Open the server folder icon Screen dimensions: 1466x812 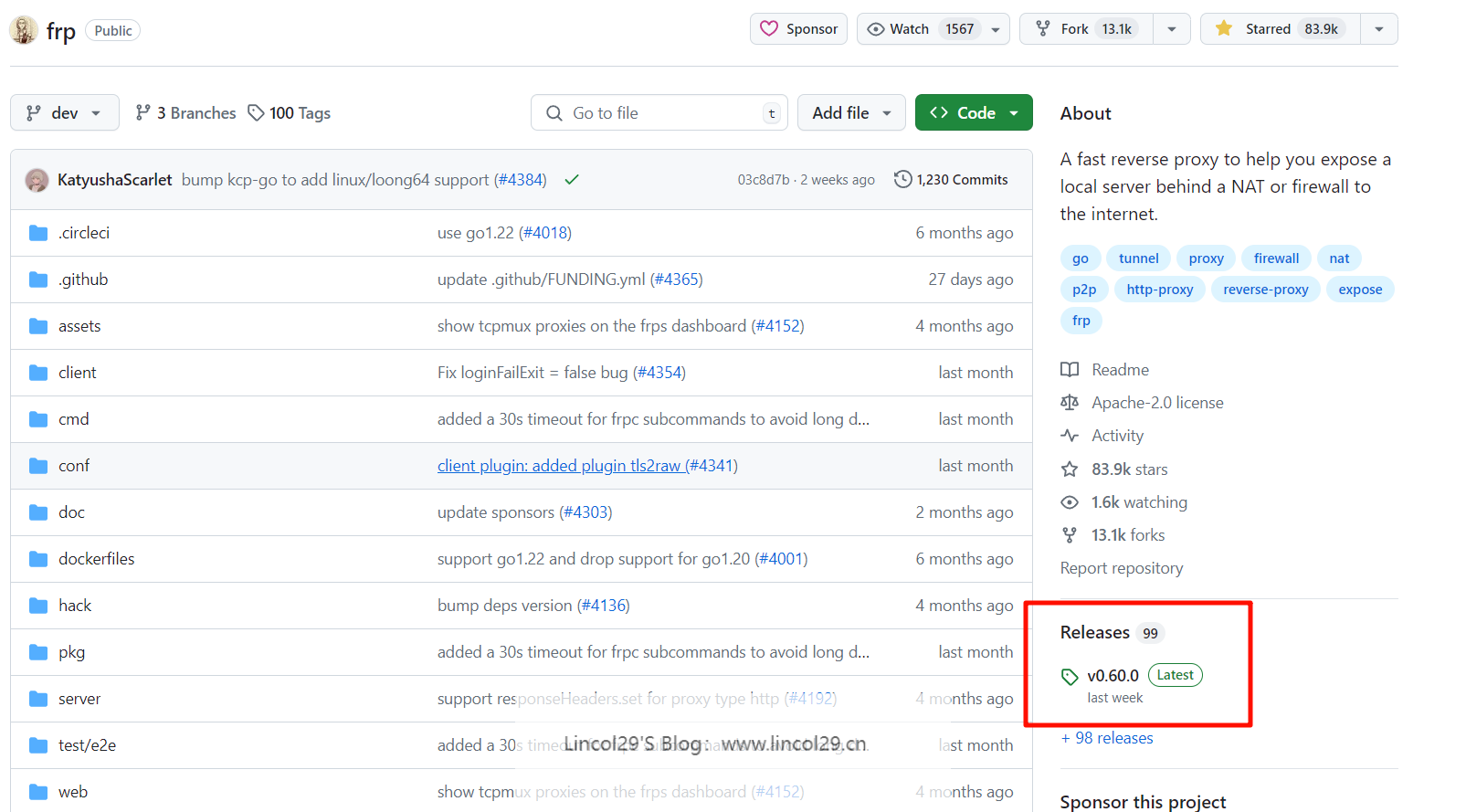[38, 699]
